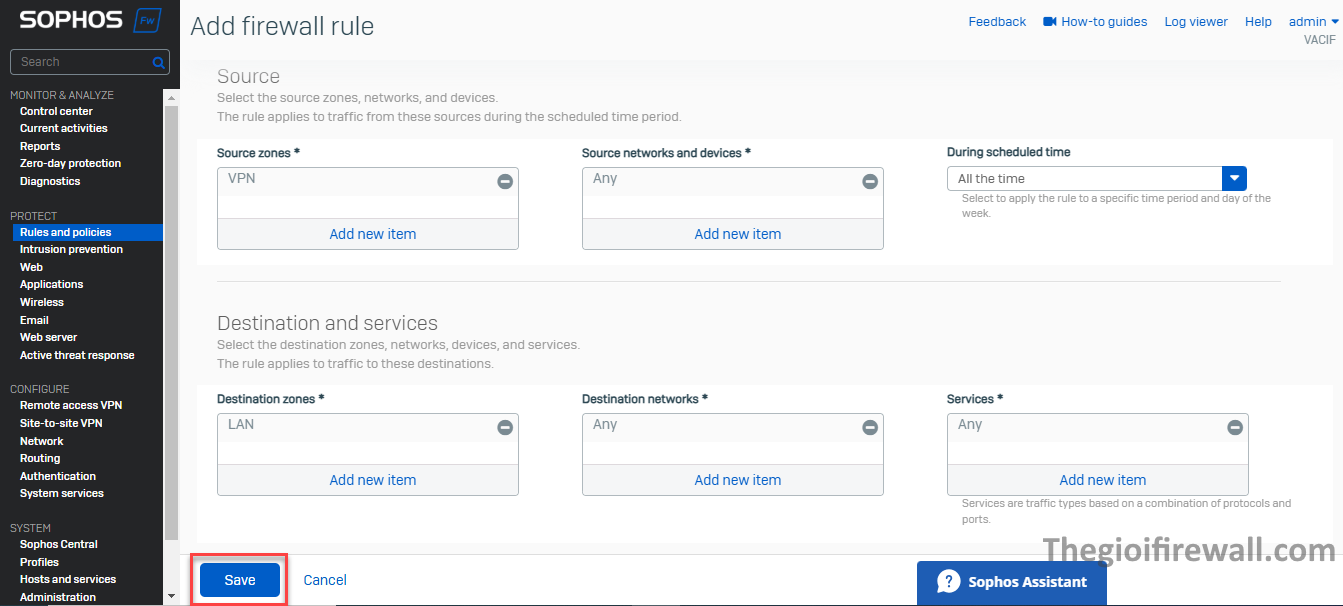Navigate to Site-to-site VPN

point(61,423)
